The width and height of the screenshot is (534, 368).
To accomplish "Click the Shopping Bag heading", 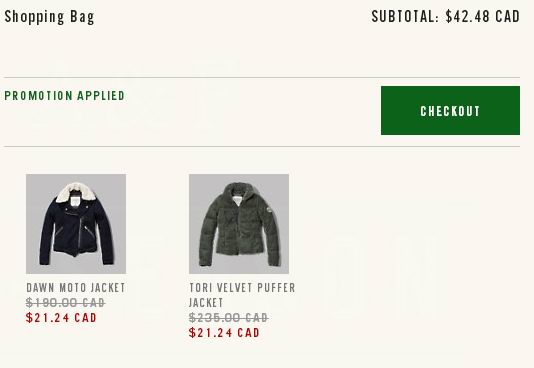I will [49, 17].
